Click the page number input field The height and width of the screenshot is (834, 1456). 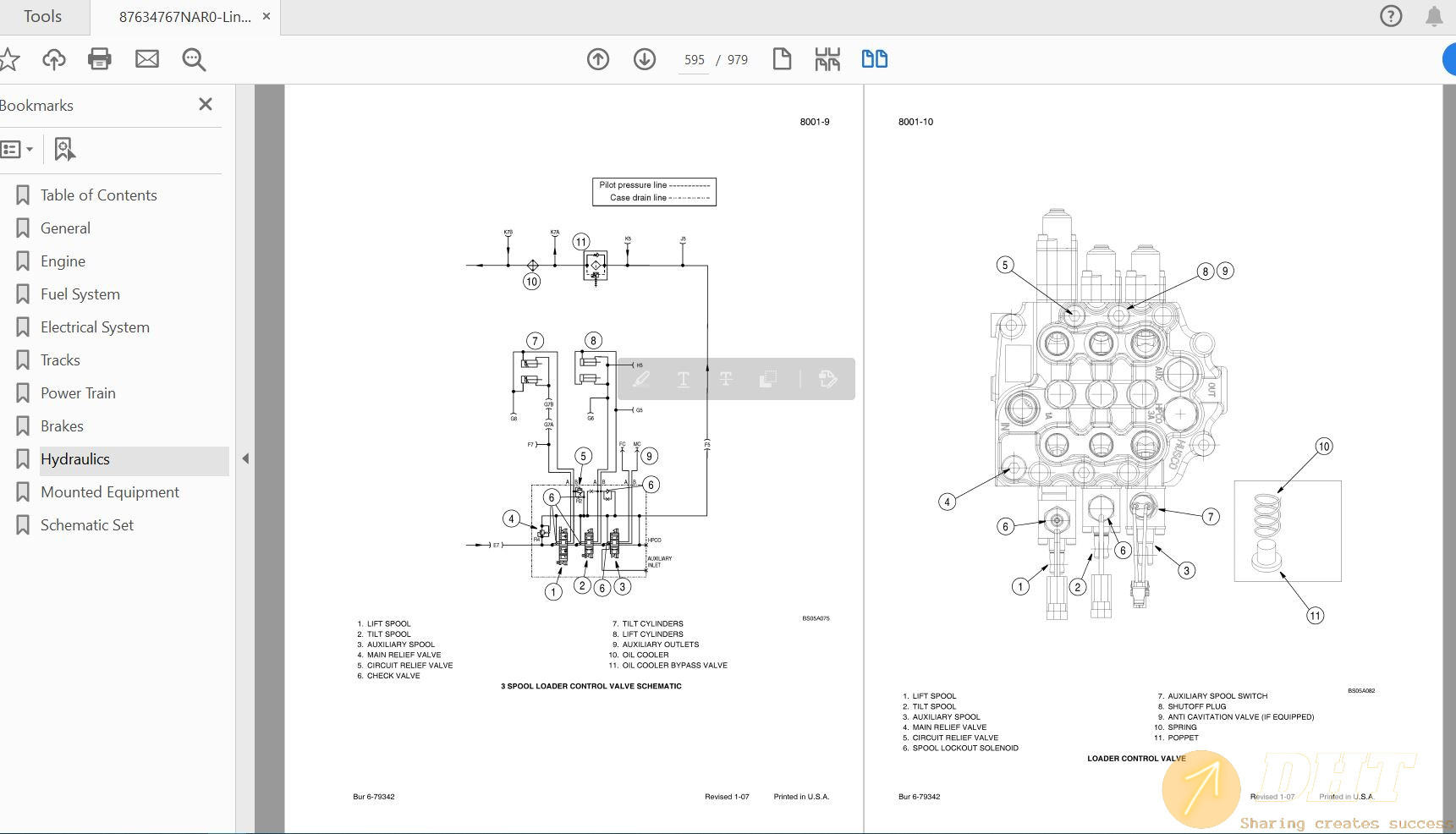[694, 60]
